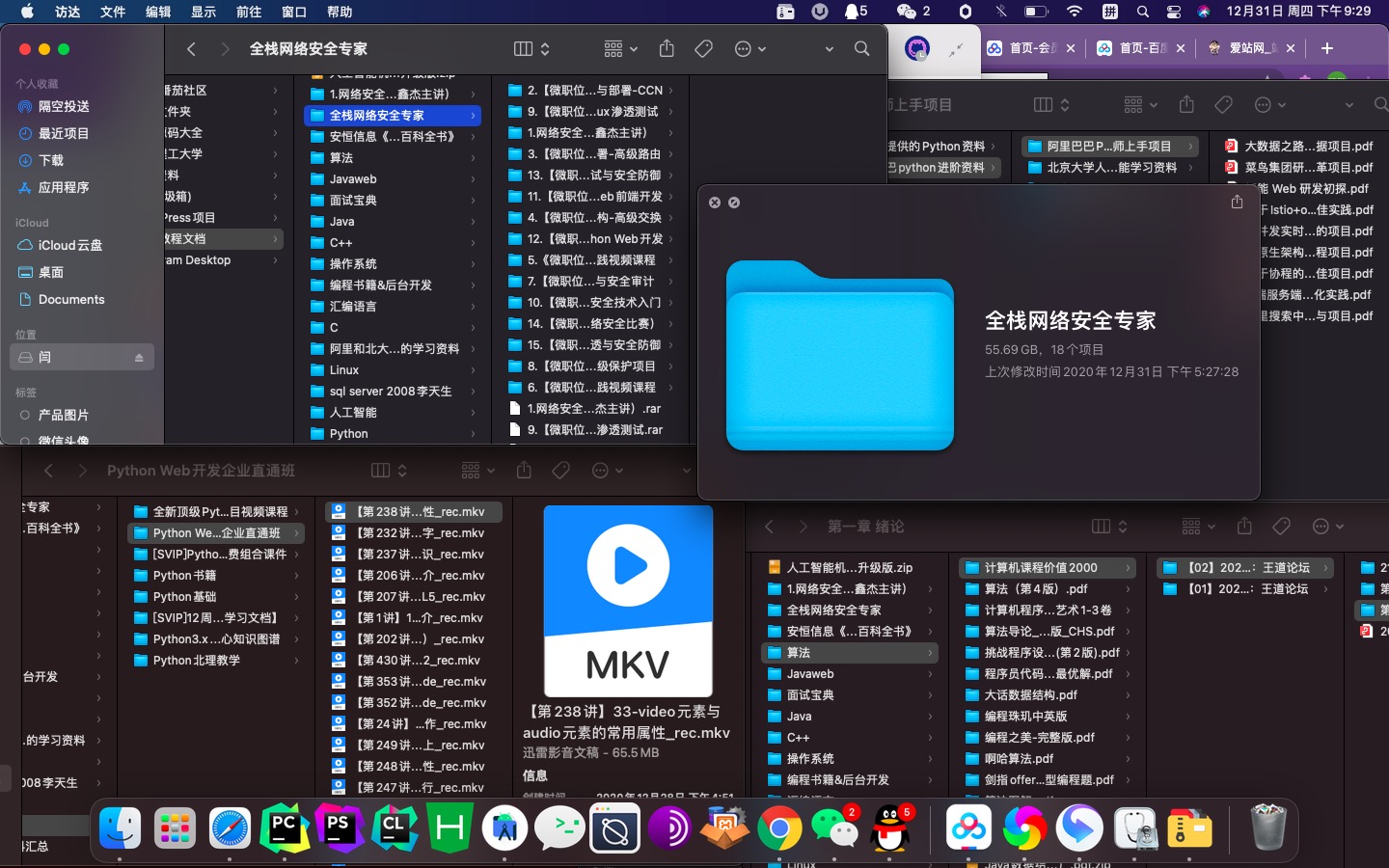
Task: Eject the 闫 volume in the sidebar
Action: pyautogui.click(x=139, y=358)
